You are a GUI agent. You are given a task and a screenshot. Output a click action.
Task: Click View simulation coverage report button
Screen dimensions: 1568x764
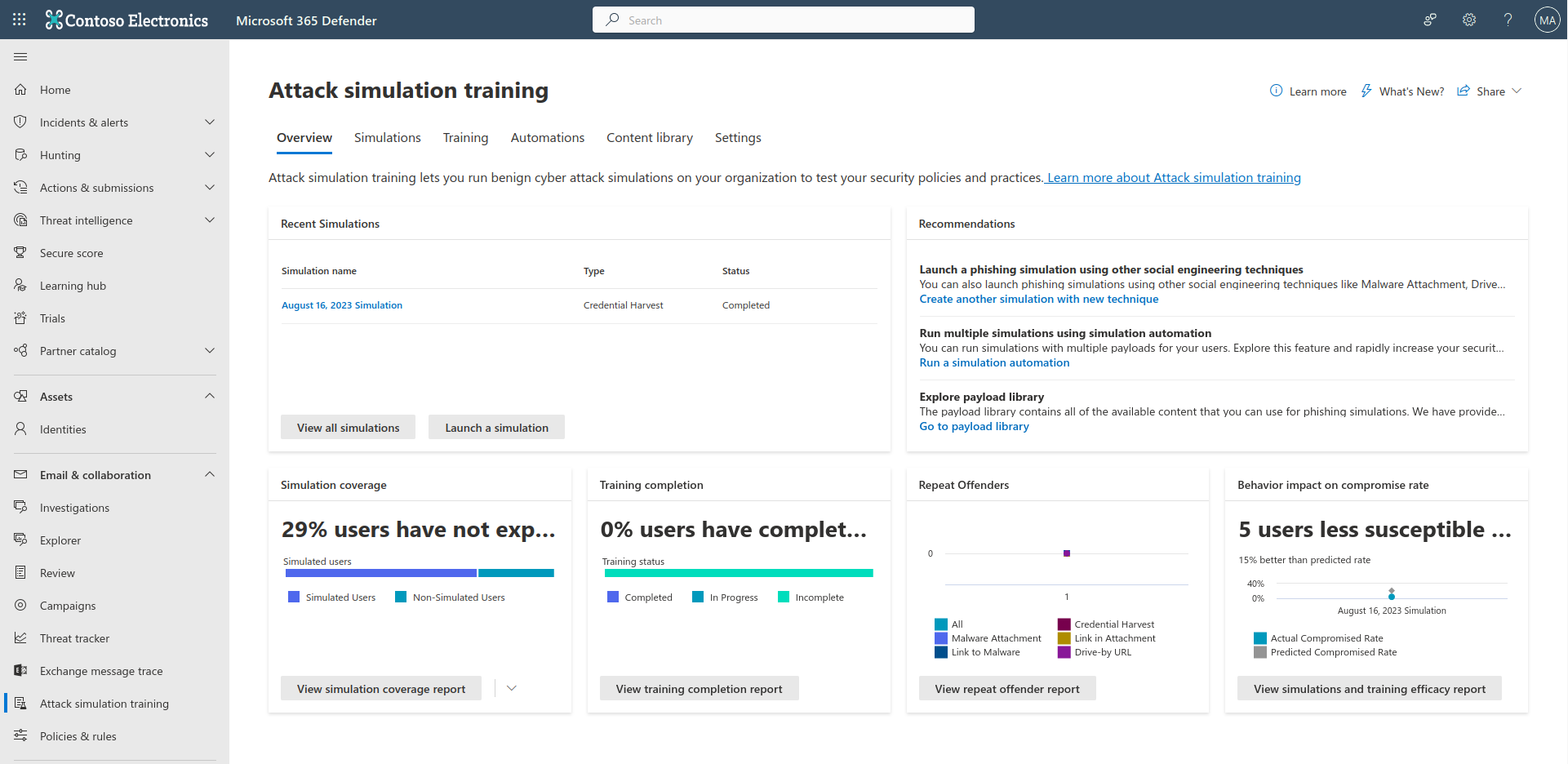tap(381, 689)
